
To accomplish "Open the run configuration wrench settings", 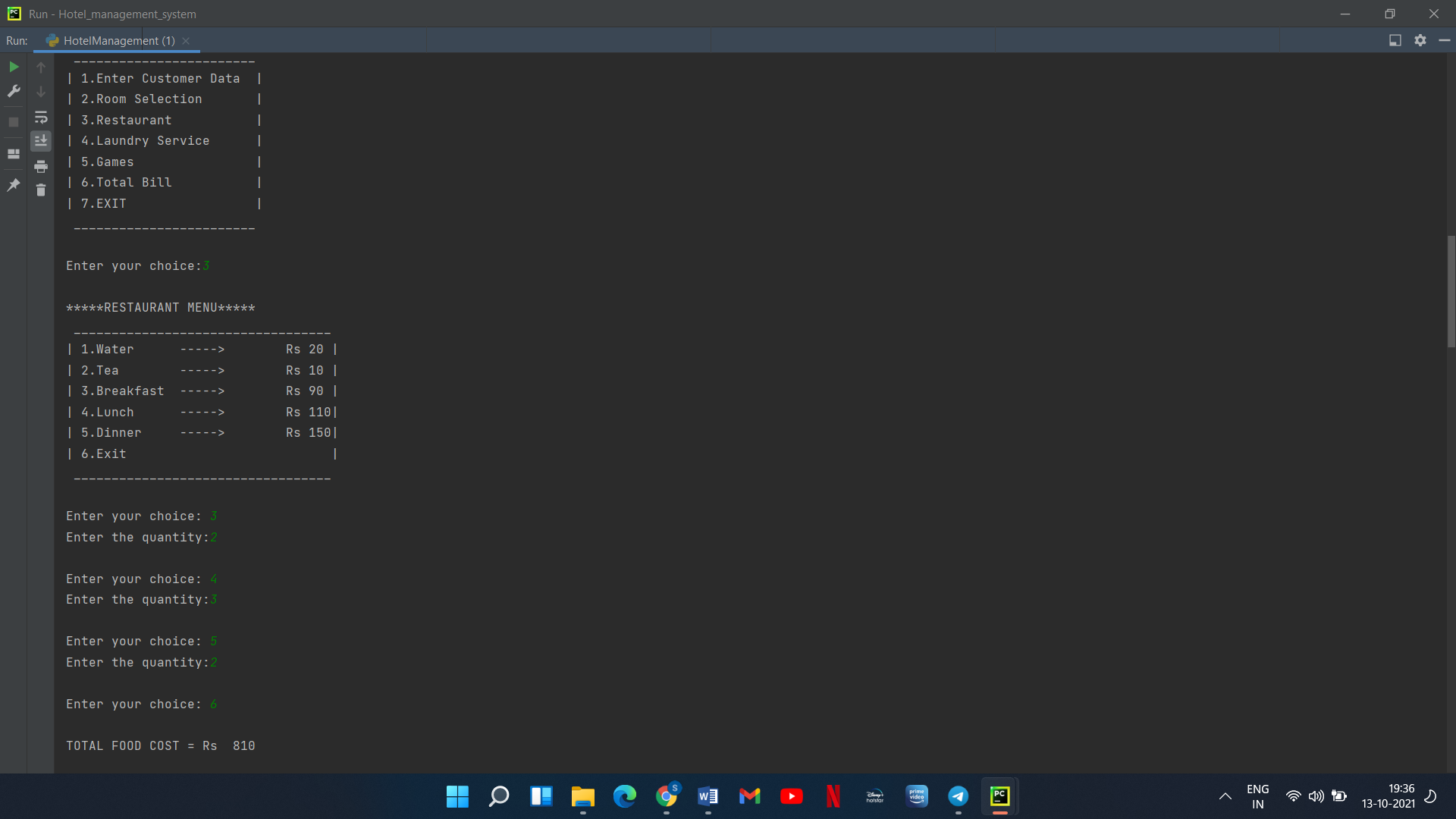I will (x=14, y=91).
